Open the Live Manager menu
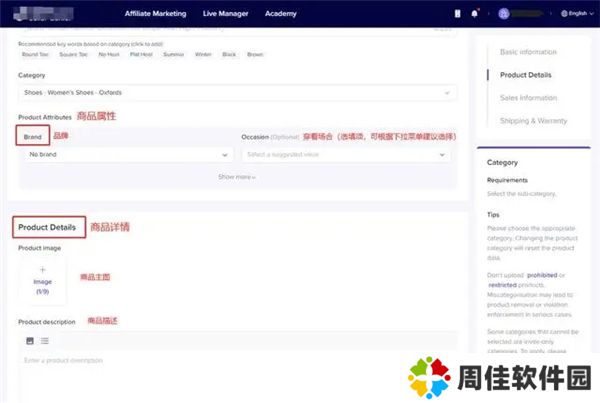The height and width of the screenshot is (403, 600). pyautogui.click(x=224, y=13)
